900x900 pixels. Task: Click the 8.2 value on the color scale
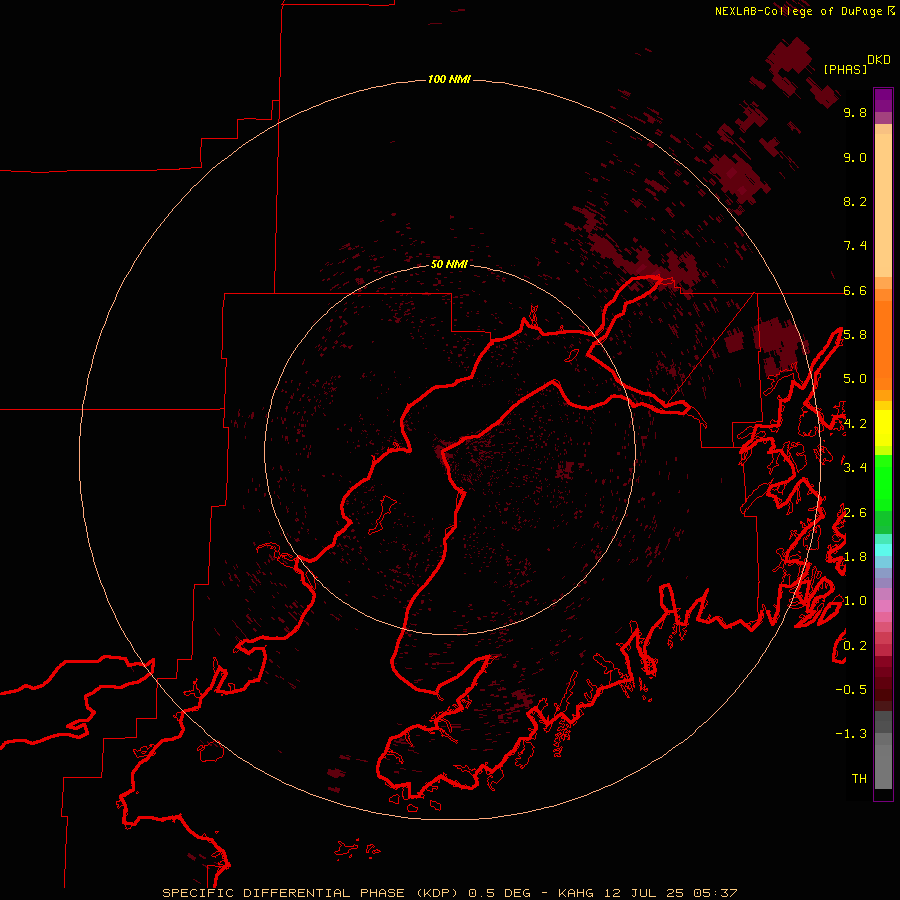coord(855,201)
